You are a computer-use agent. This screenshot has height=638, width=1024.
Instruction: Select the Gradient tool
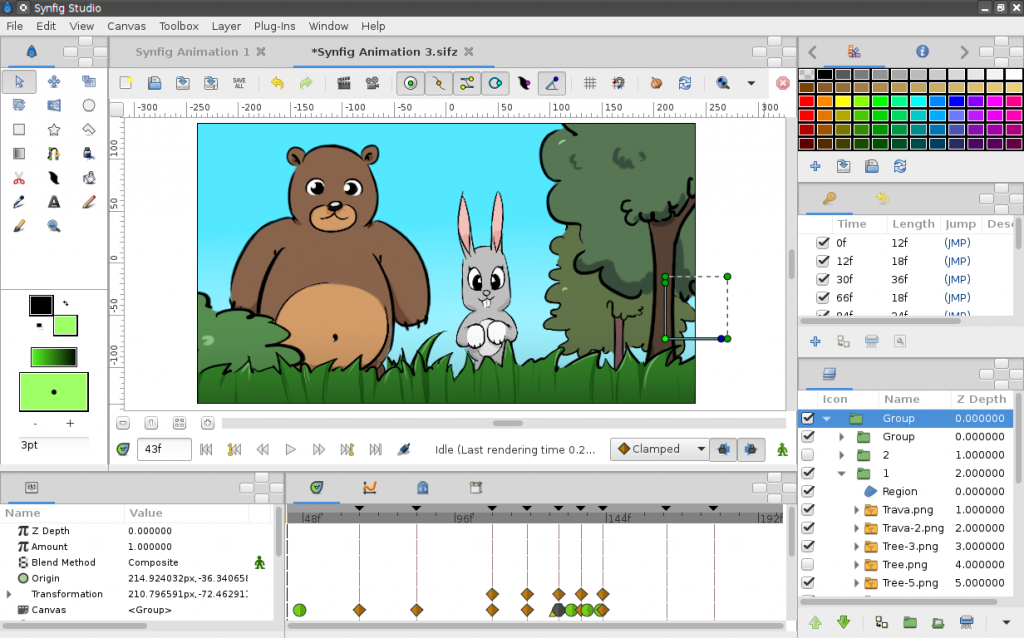point(19,153)
